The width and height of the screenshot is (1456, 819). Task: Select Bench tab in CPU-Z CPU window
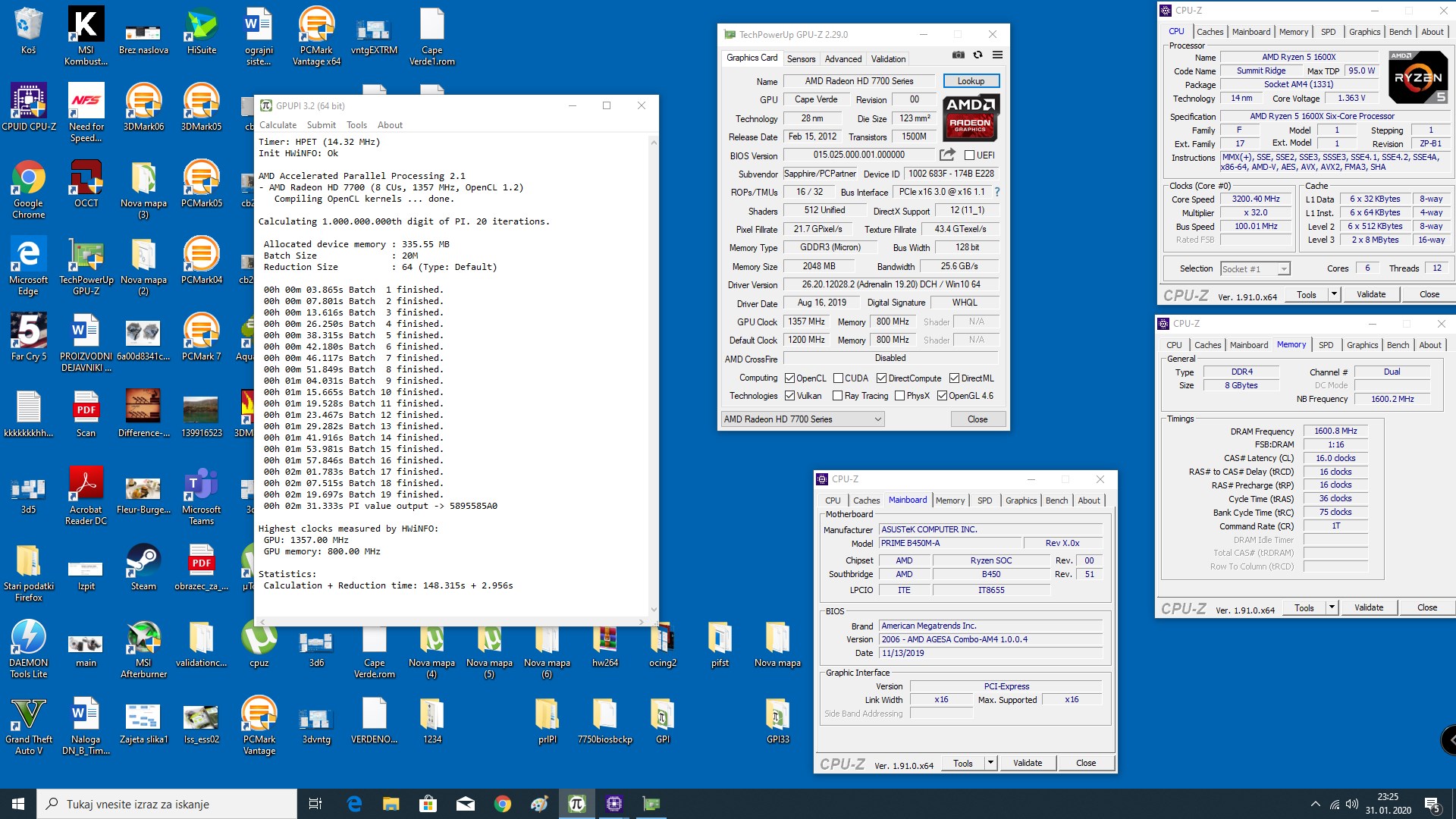point(1400,32)
